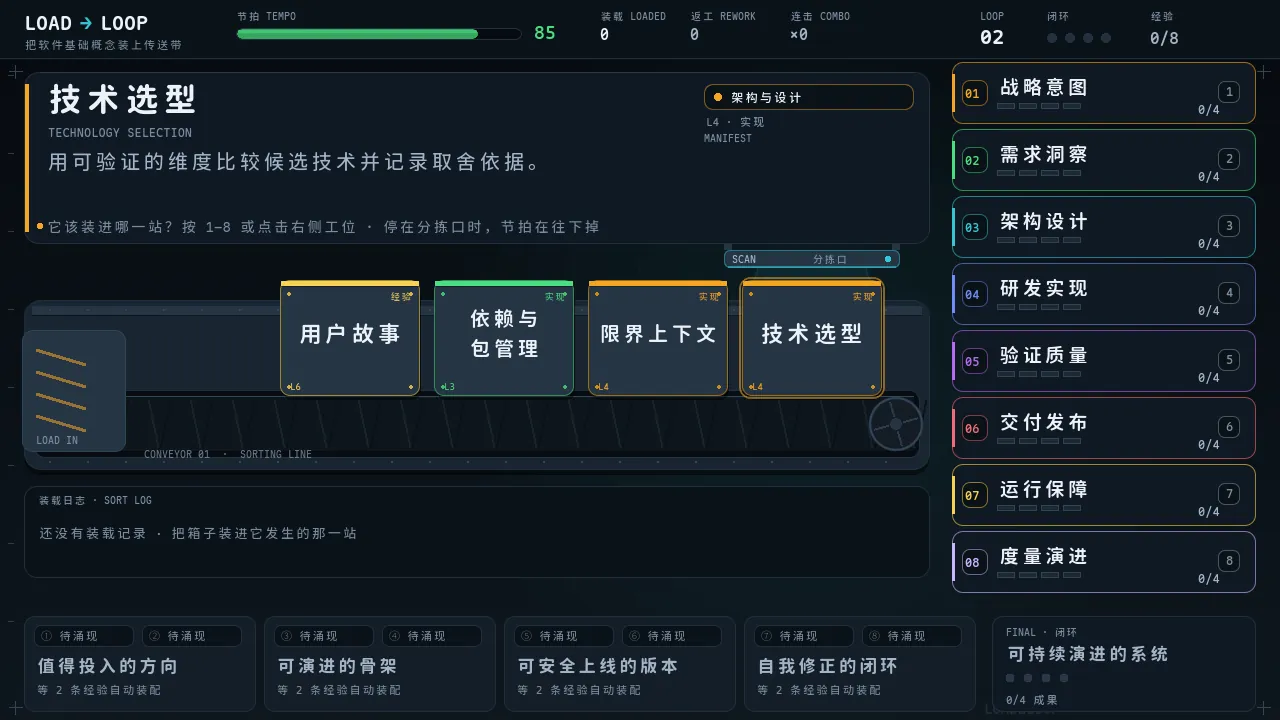Open the 可安全上线的版本 outcome card
This screenshot has height=720, width=1280.
point(620,664)
